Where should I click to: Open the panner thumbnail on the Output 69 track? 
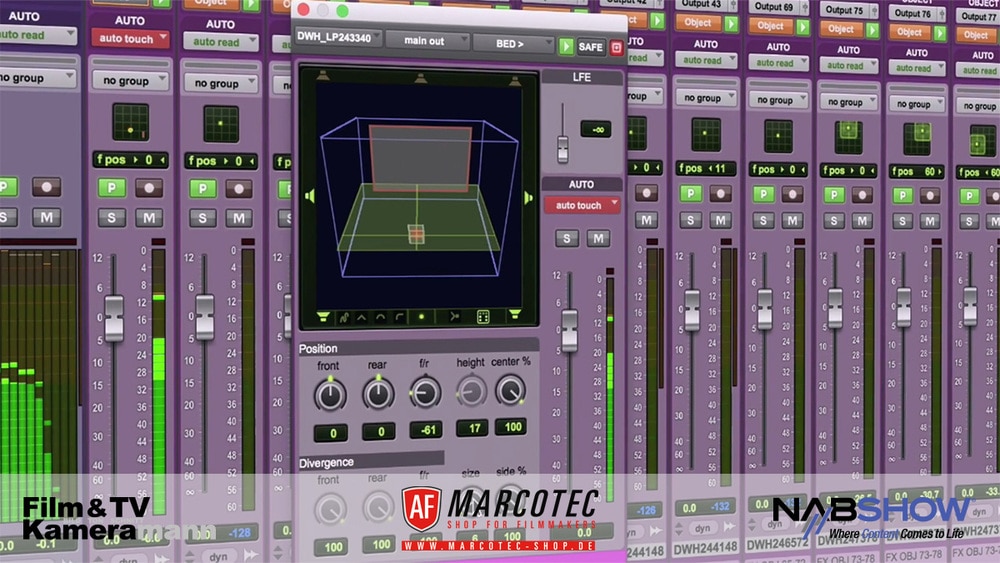pyautogui.click(x=778, y=136)
